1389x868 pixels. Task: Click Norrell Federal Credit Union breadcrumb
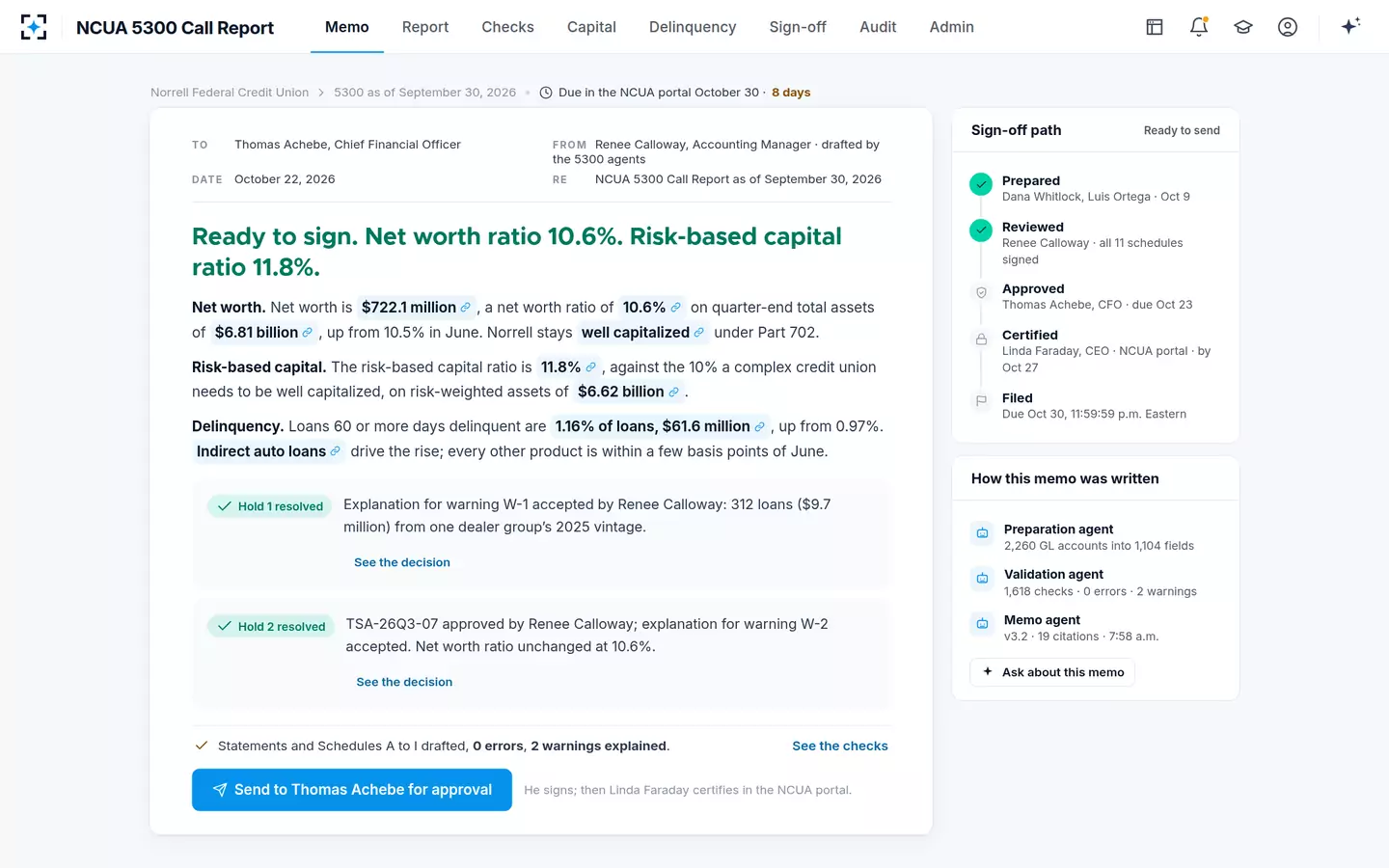230,93
